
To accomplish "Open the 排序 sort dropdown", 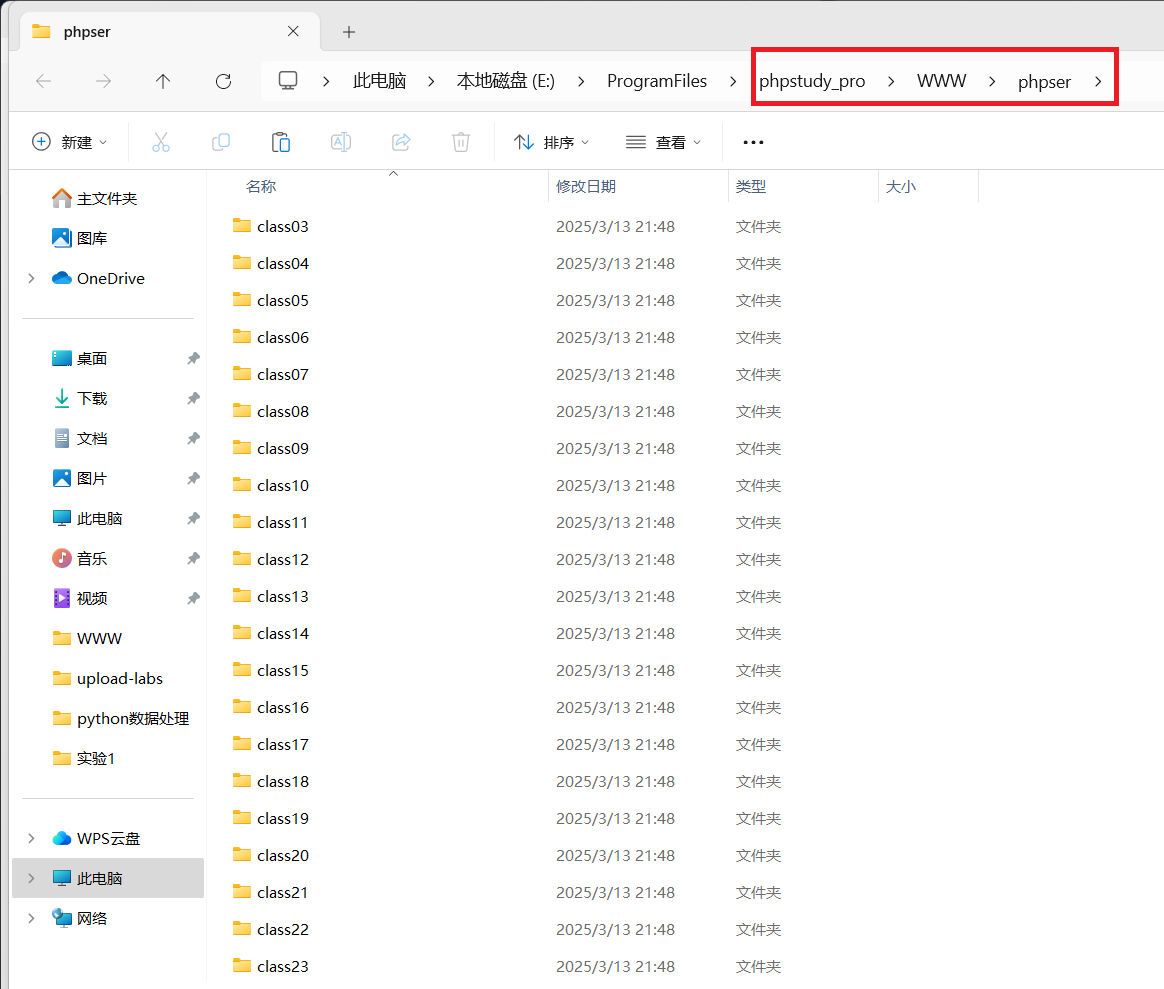I will pos(552,142).
